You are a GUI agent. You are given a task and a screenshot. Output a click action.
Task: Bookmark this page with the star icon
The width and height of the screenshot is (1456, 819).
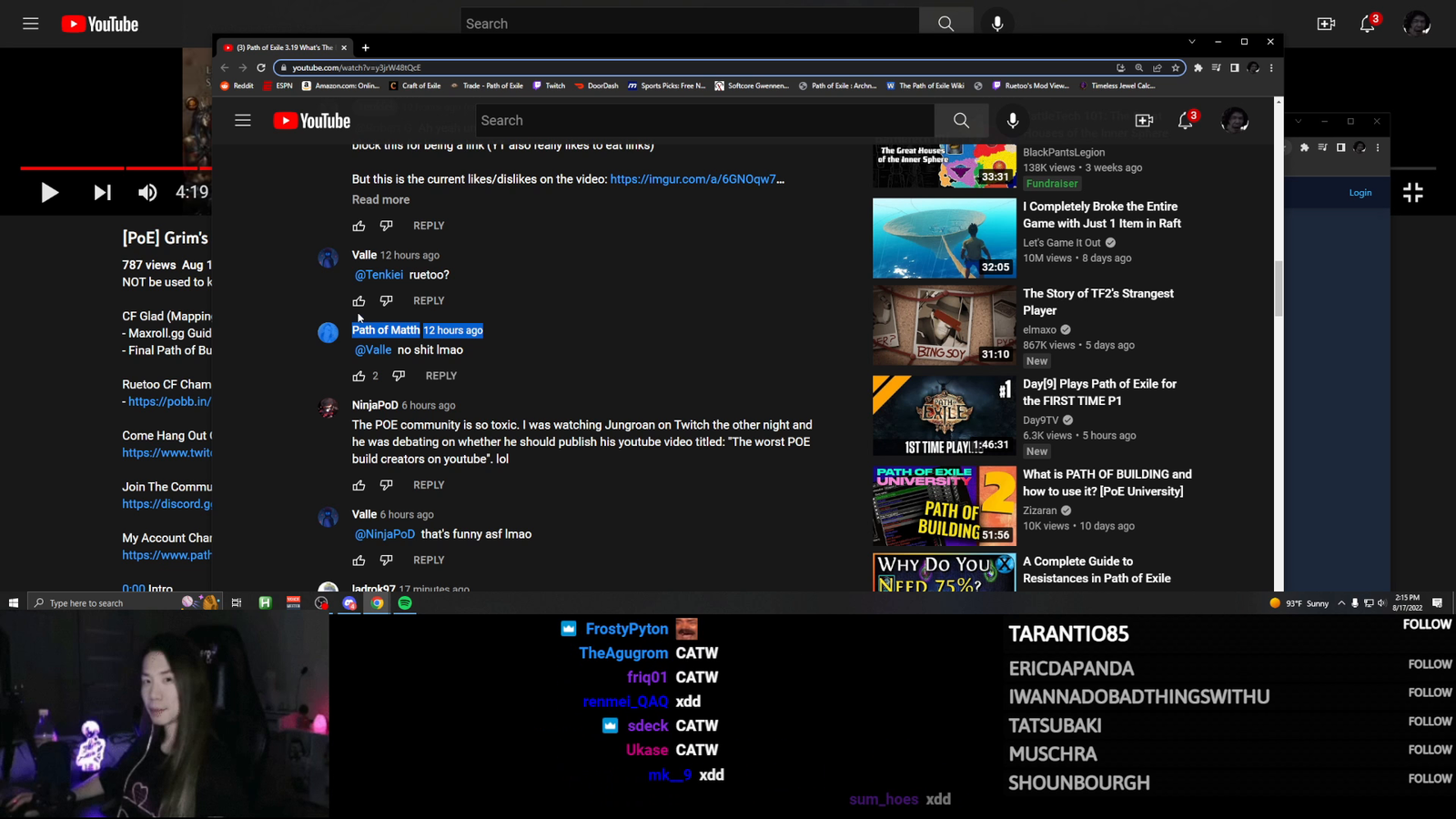[x=1176, y=67]
